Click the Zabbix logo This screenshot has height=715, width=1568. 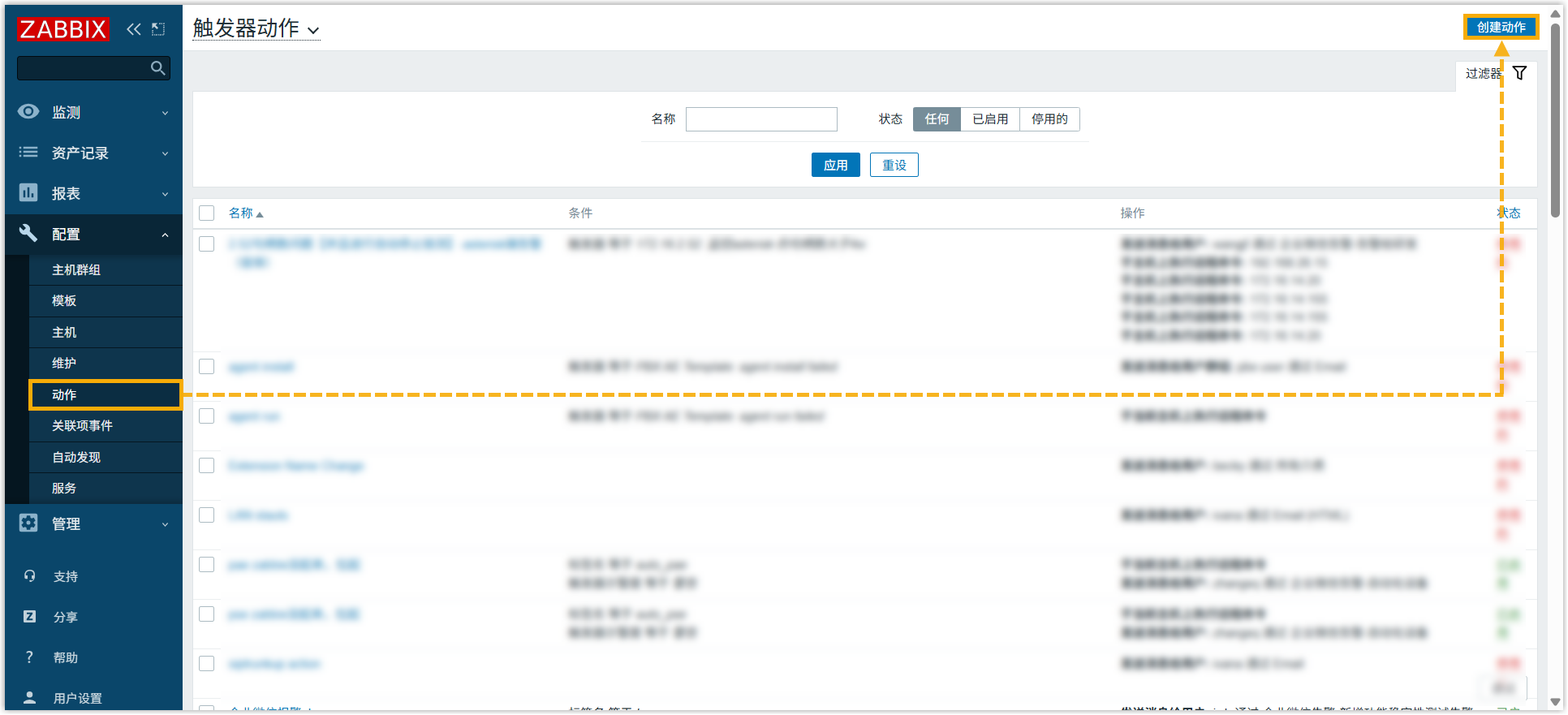(63, 29)
